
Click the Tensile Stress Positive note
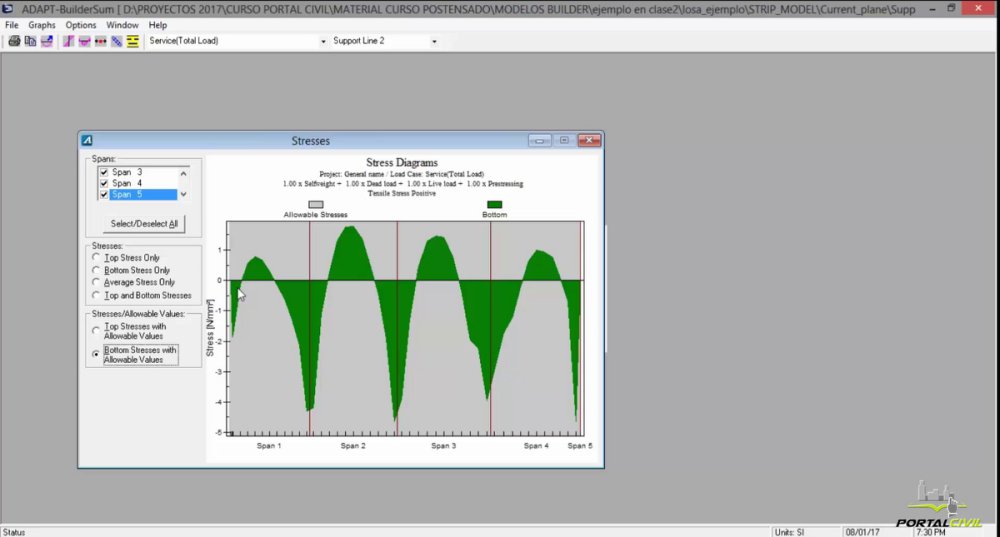[x=402, y=193]
